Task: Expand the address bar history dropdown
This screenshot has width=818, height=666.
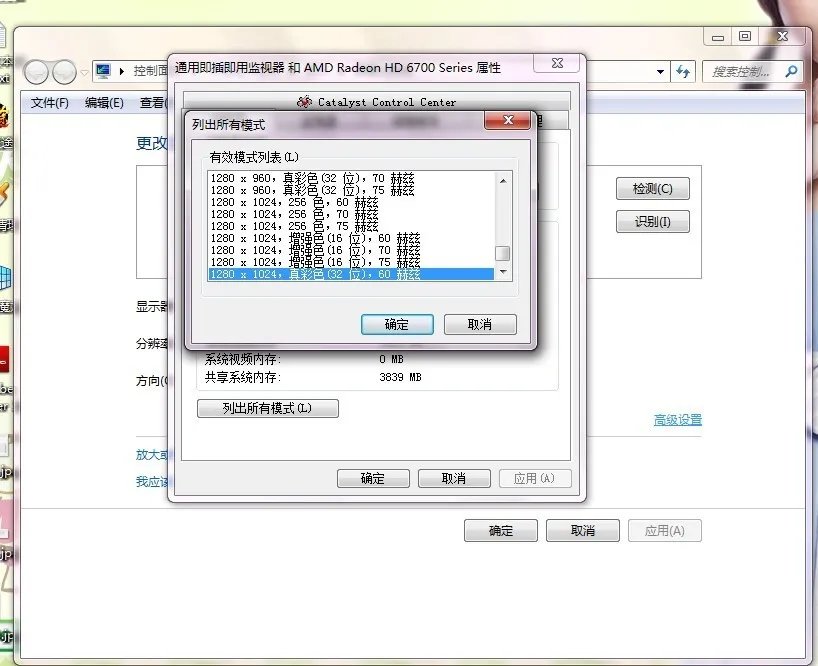Action: (660, 72)
